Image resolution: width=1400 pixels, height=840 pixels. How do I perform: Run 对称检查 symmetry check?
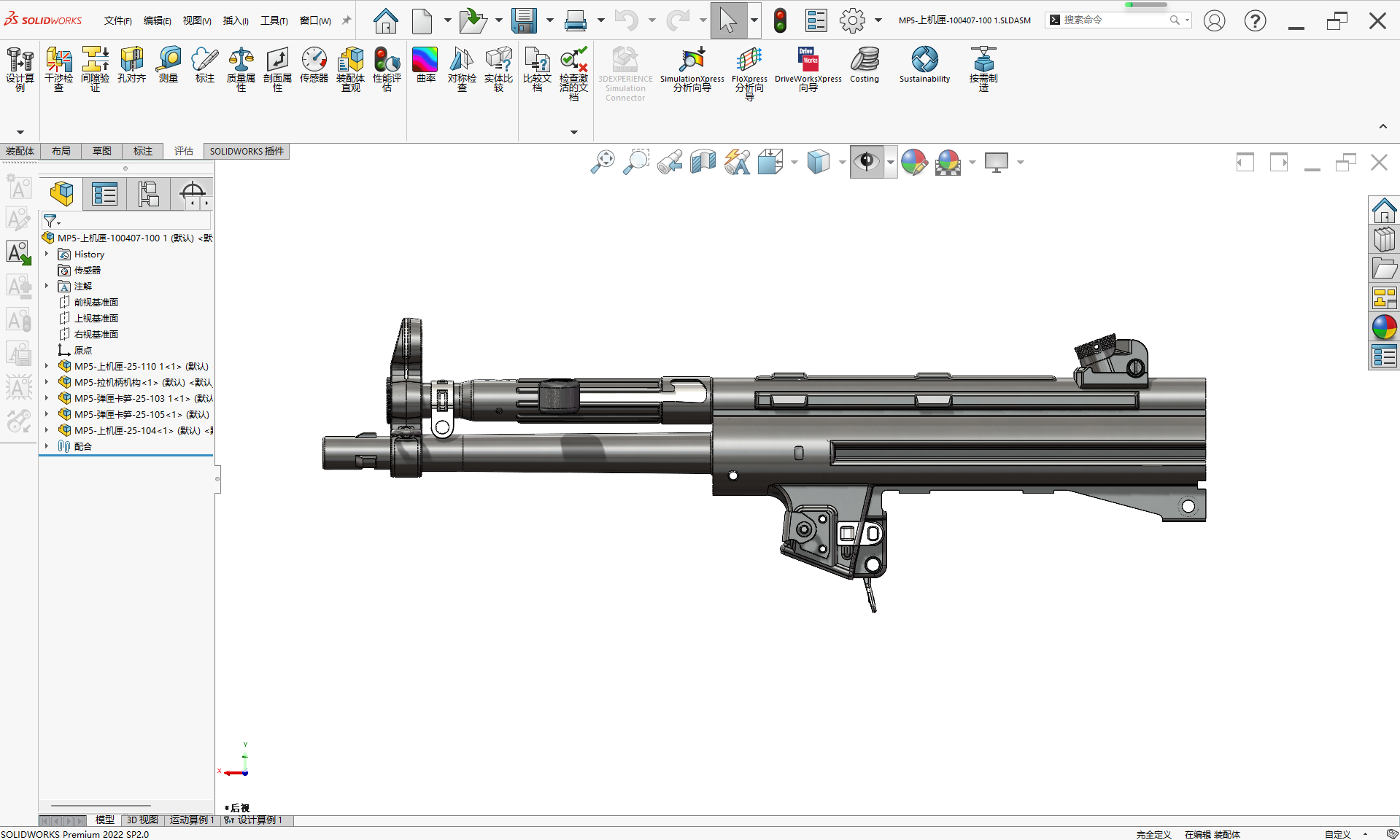462,69
